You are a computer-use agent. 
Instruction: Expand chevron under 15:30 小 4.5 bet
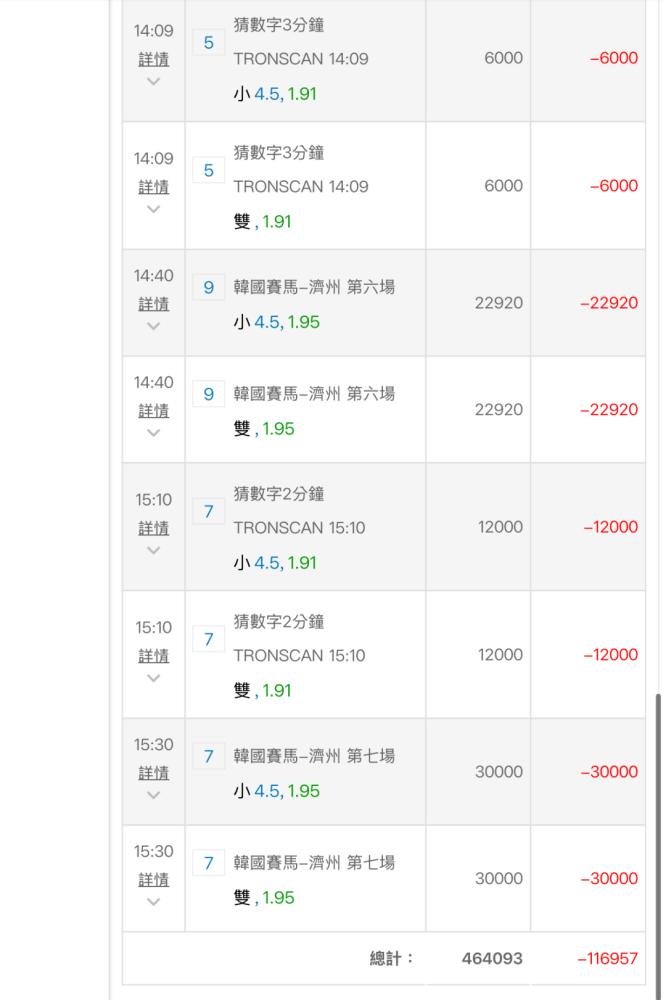point(153,795)
